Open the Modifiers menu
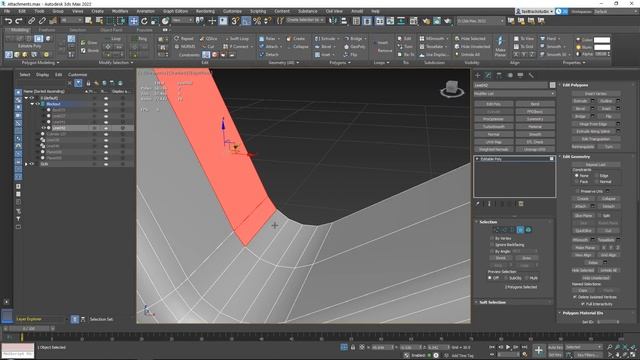Viewport: 640px width, 360px height. pyautogui.click(x=120, y=11)
